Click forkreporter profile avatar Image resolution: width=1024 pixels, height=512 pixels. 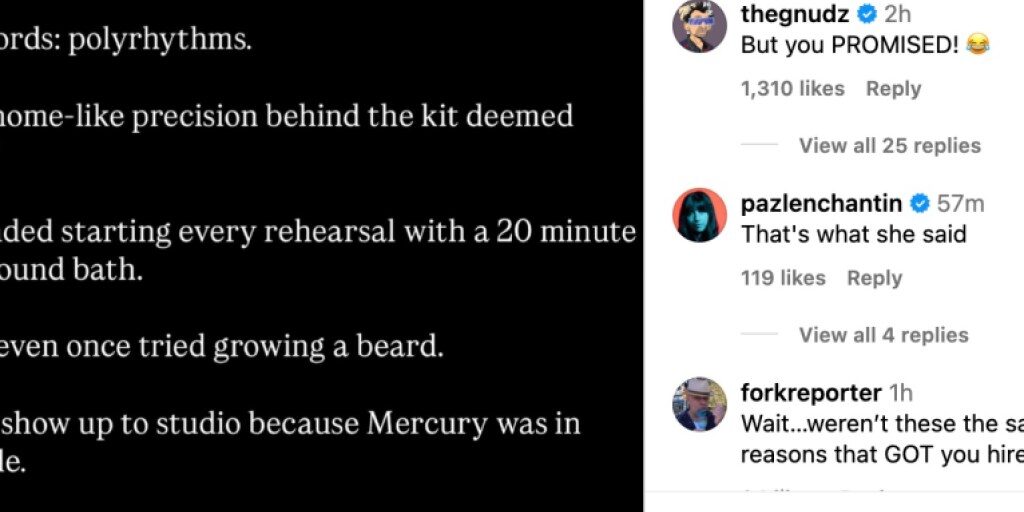point(699,403)
